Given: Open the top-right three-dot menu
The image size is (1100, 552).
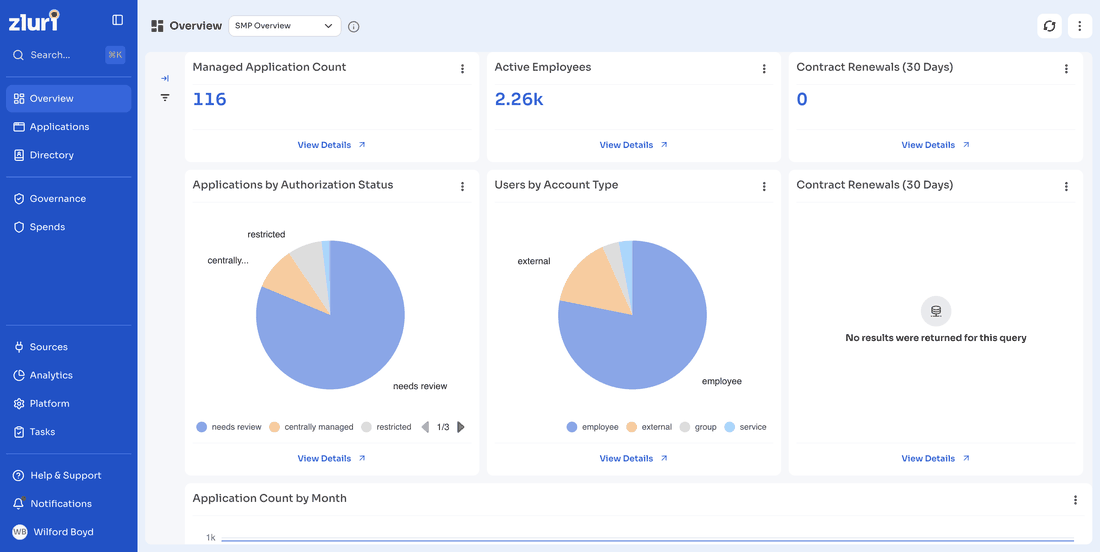Looking at the screenshot, I should (1080, 26).
